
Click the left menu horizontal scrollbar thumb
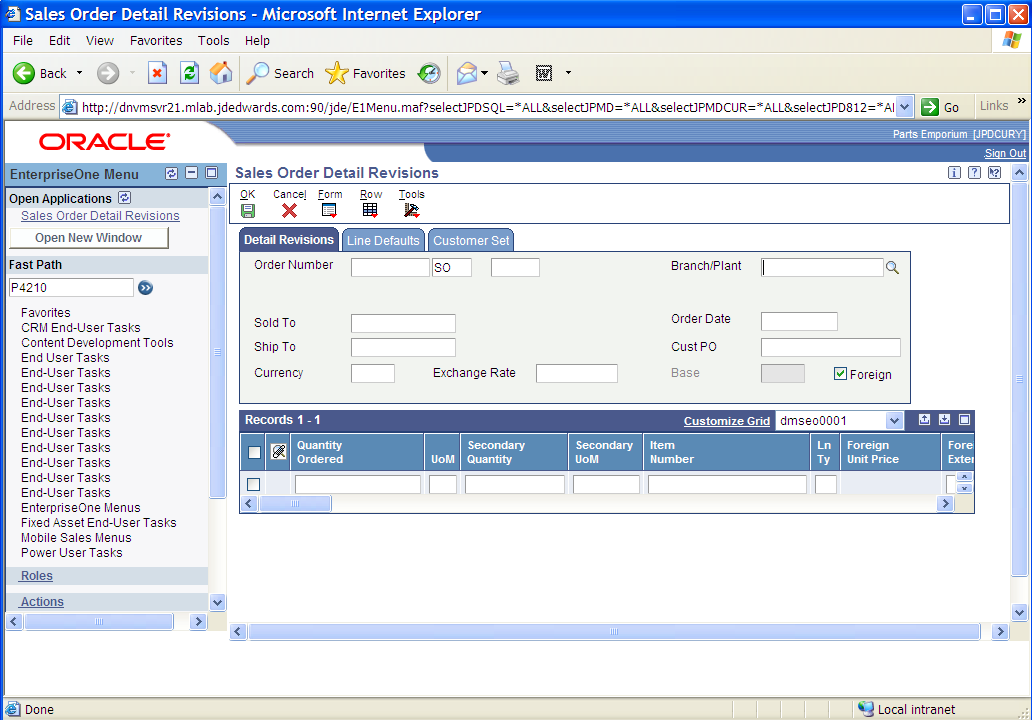click(x=99, y=621)
